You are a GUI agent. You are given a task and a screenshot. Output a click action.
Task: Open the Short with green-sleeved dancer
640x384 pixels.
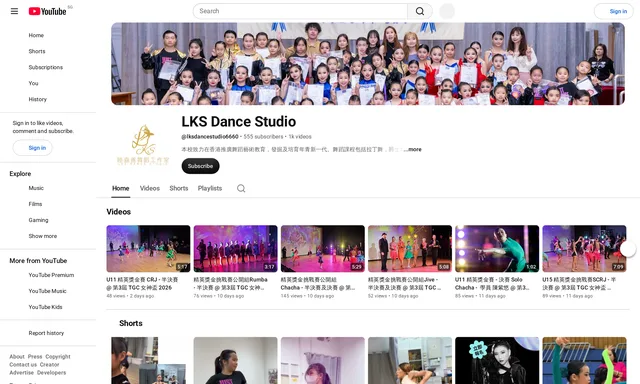click(584, 361)
